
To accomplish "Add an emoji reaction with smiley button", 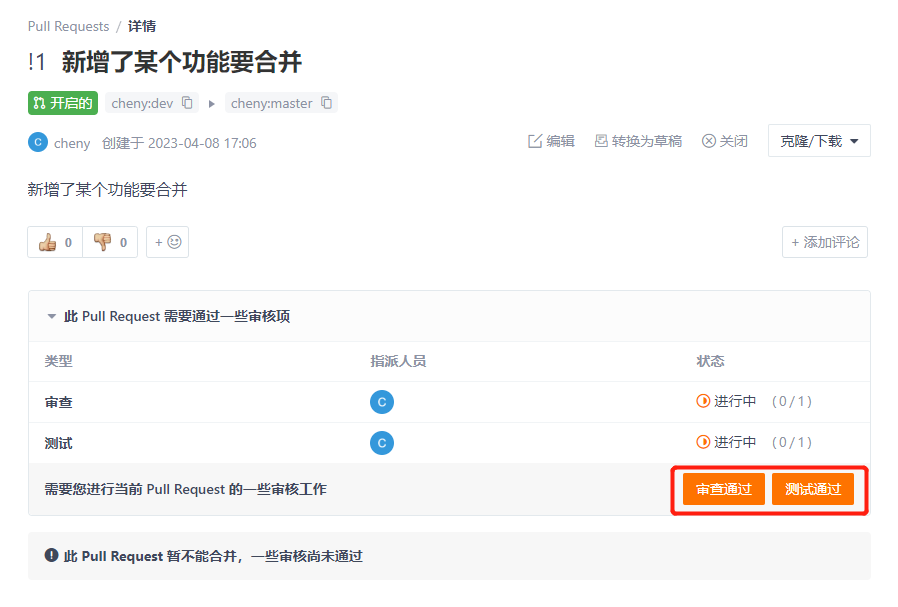I will pos(167,242).
